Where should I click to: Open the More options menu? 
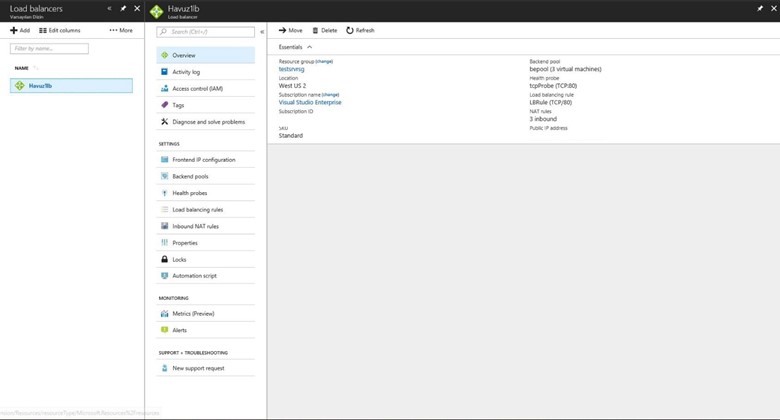121,30
